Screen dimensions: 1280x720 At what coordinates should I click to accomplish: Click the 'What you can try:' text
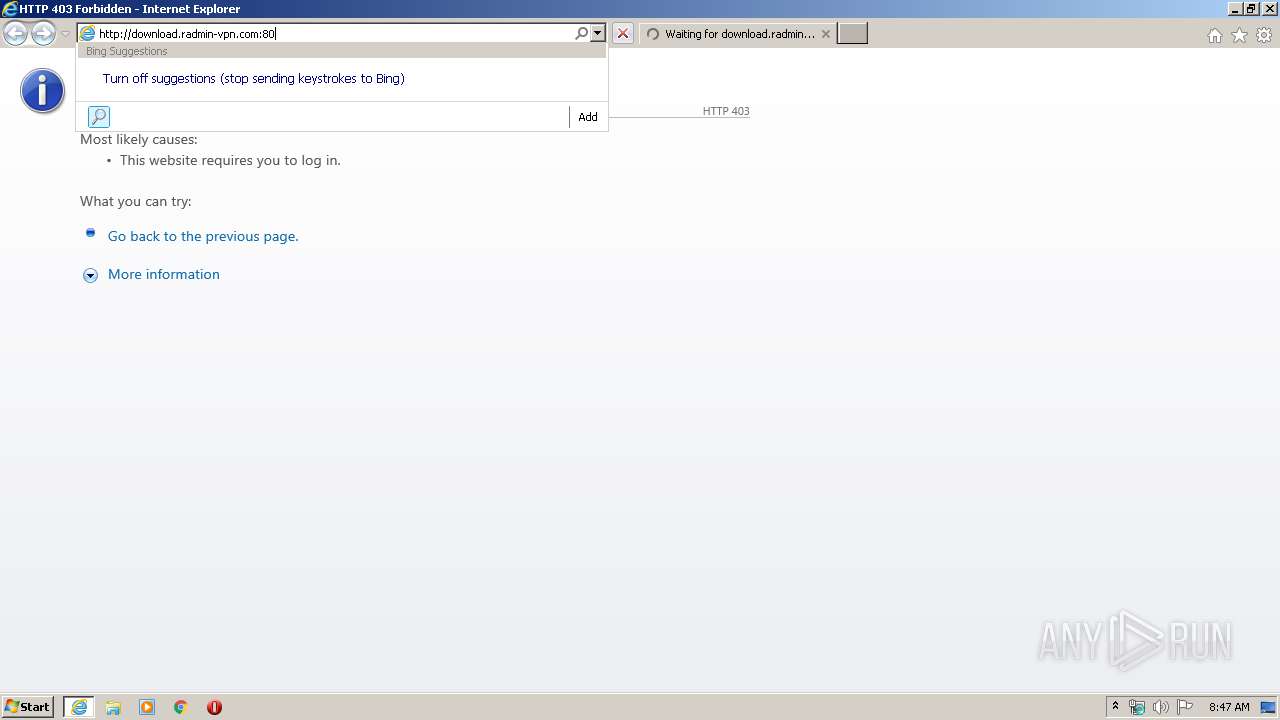tap(136, 201)
